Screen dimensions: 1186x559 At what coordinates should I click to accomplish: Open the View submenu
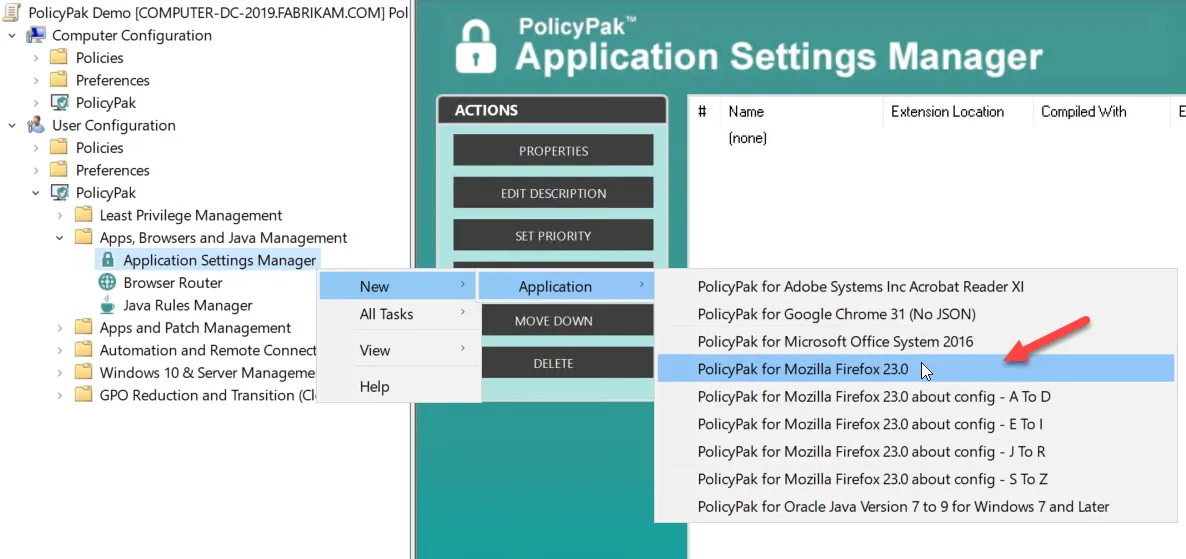coord(398,349)
